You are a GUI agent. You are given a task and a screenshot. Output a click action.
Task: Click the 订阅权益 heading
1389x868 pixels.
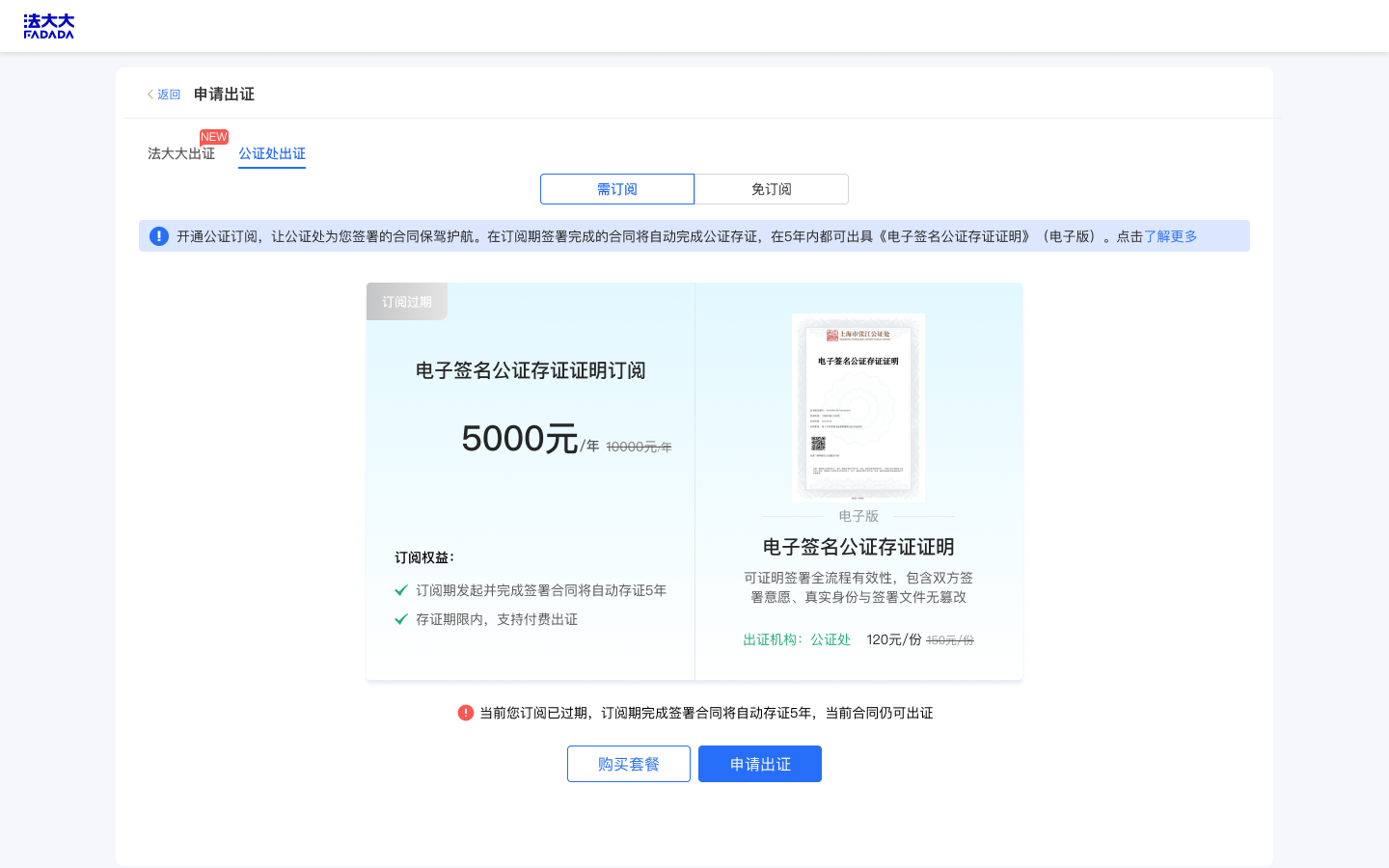click(424, 557)
